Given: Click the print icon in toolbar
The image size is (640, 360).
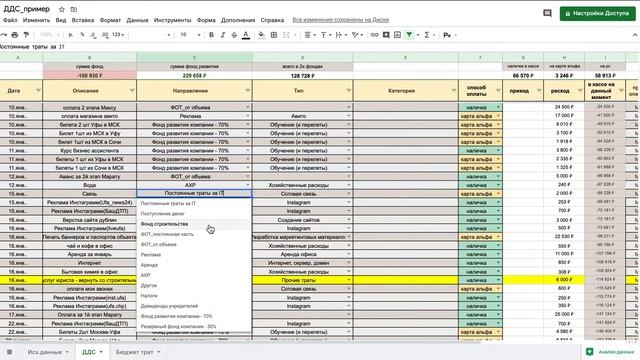Looking at the screenshot, I should coord(15,35).
